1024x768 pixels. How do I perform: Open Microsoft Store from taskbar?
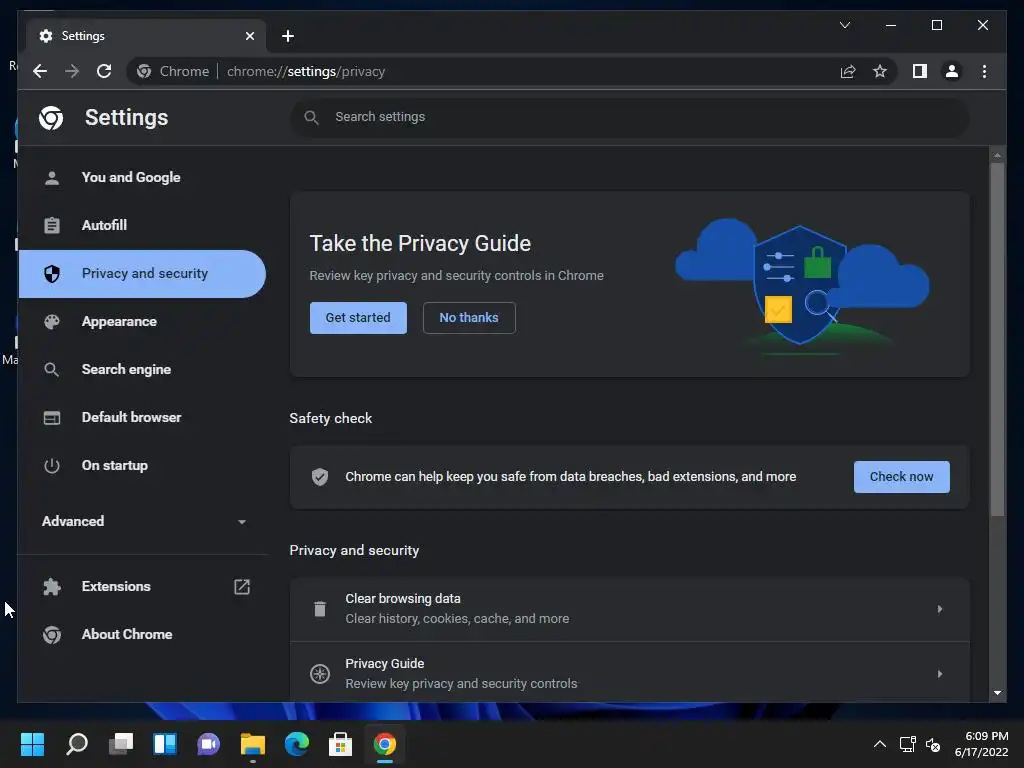[x=340, y=744]
